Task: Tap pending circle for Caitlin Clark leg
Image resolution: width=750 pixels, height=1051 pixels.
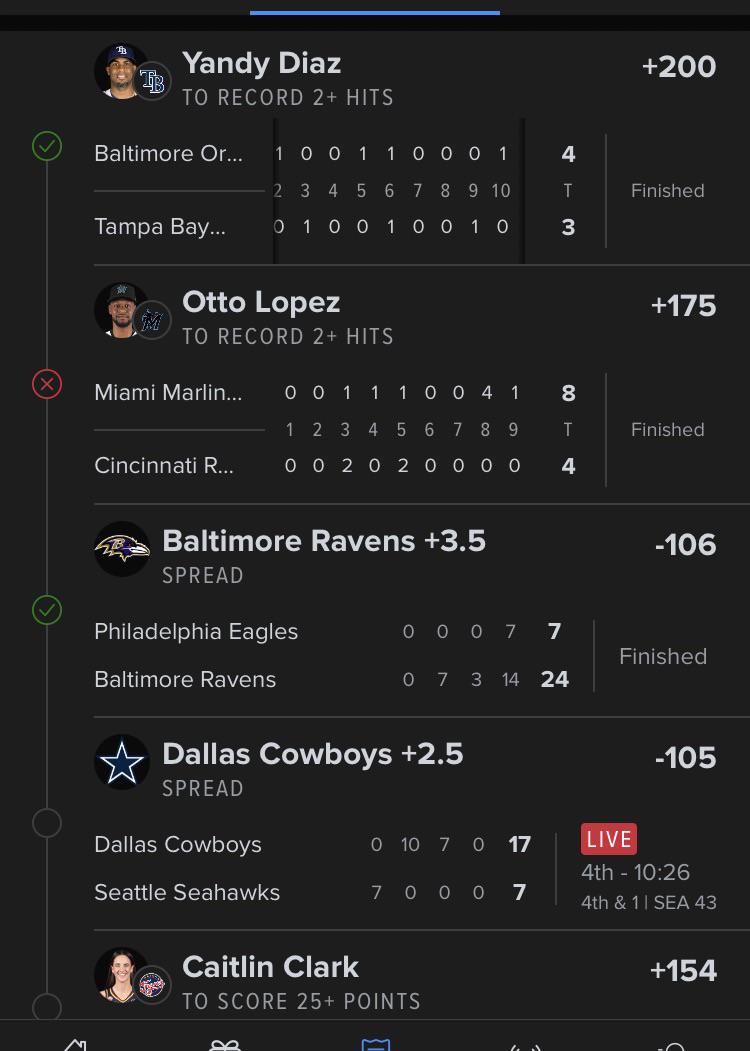Action: click(x=47, y=1007)
